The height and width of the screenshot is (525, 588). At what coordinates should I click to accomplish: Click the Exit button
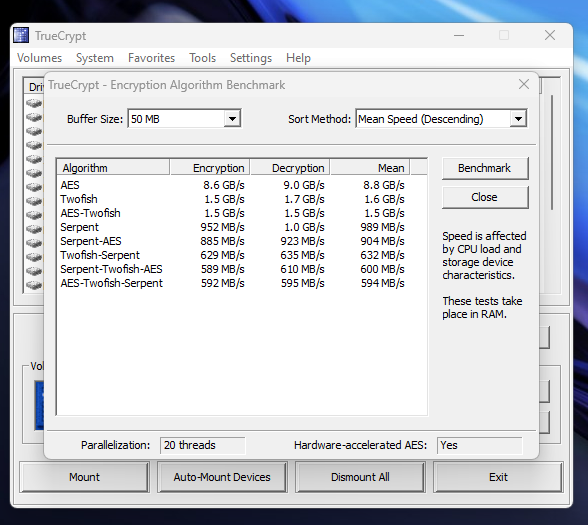(x=498, y=477)
